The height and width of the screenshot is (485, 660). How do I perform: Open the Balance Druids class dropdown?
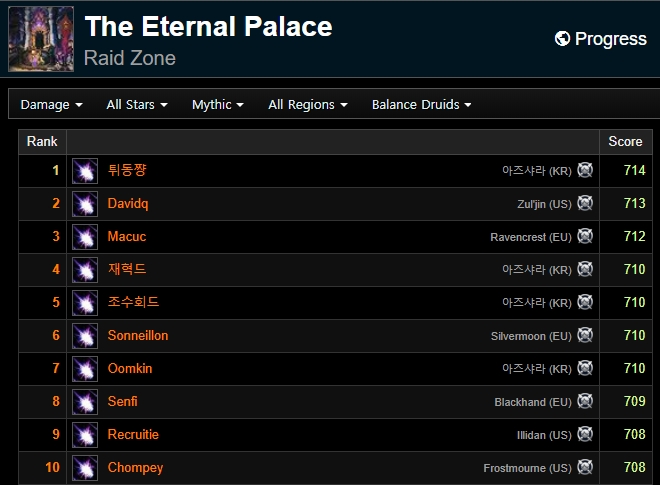[x=421, y=104]
